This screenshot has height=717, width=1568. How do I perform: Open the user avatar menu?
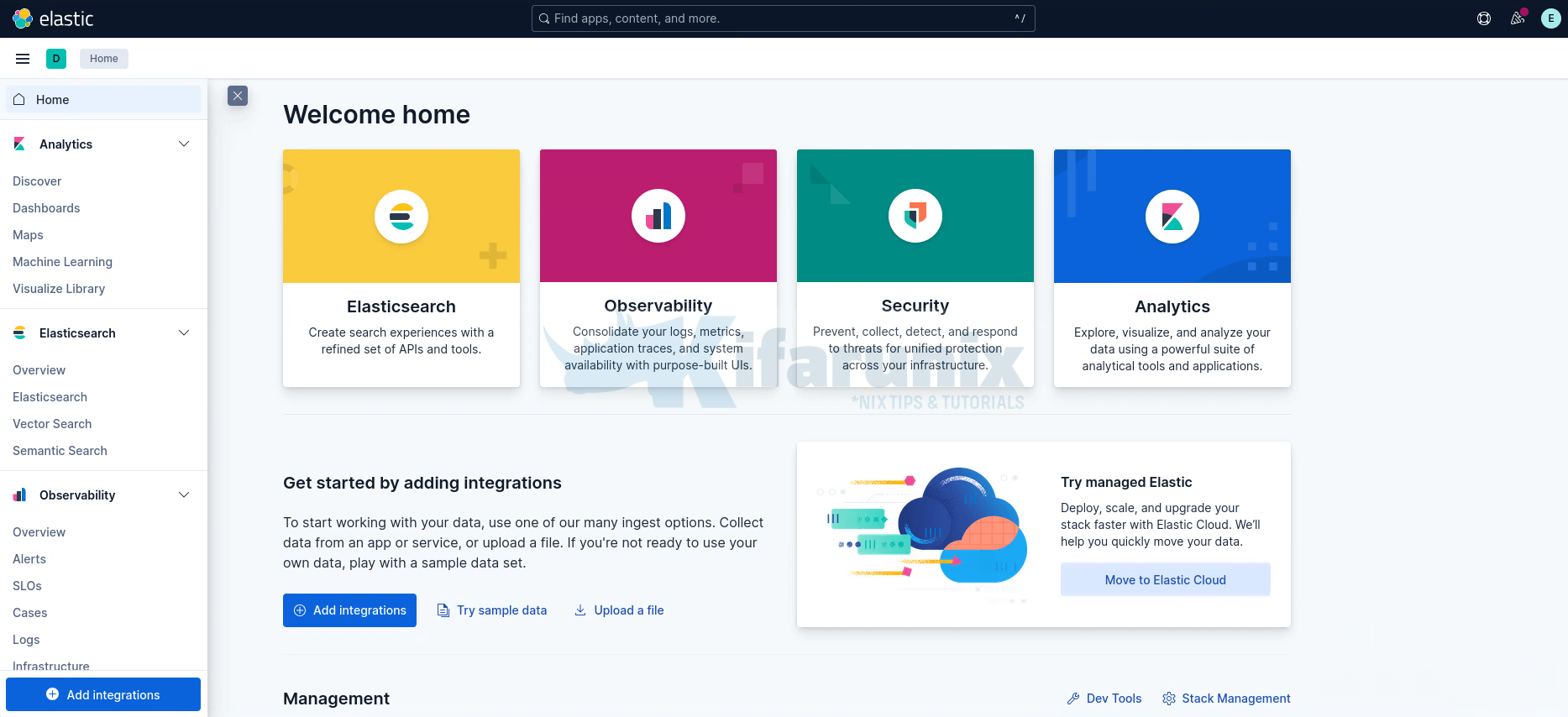[x=1550, y=18]
